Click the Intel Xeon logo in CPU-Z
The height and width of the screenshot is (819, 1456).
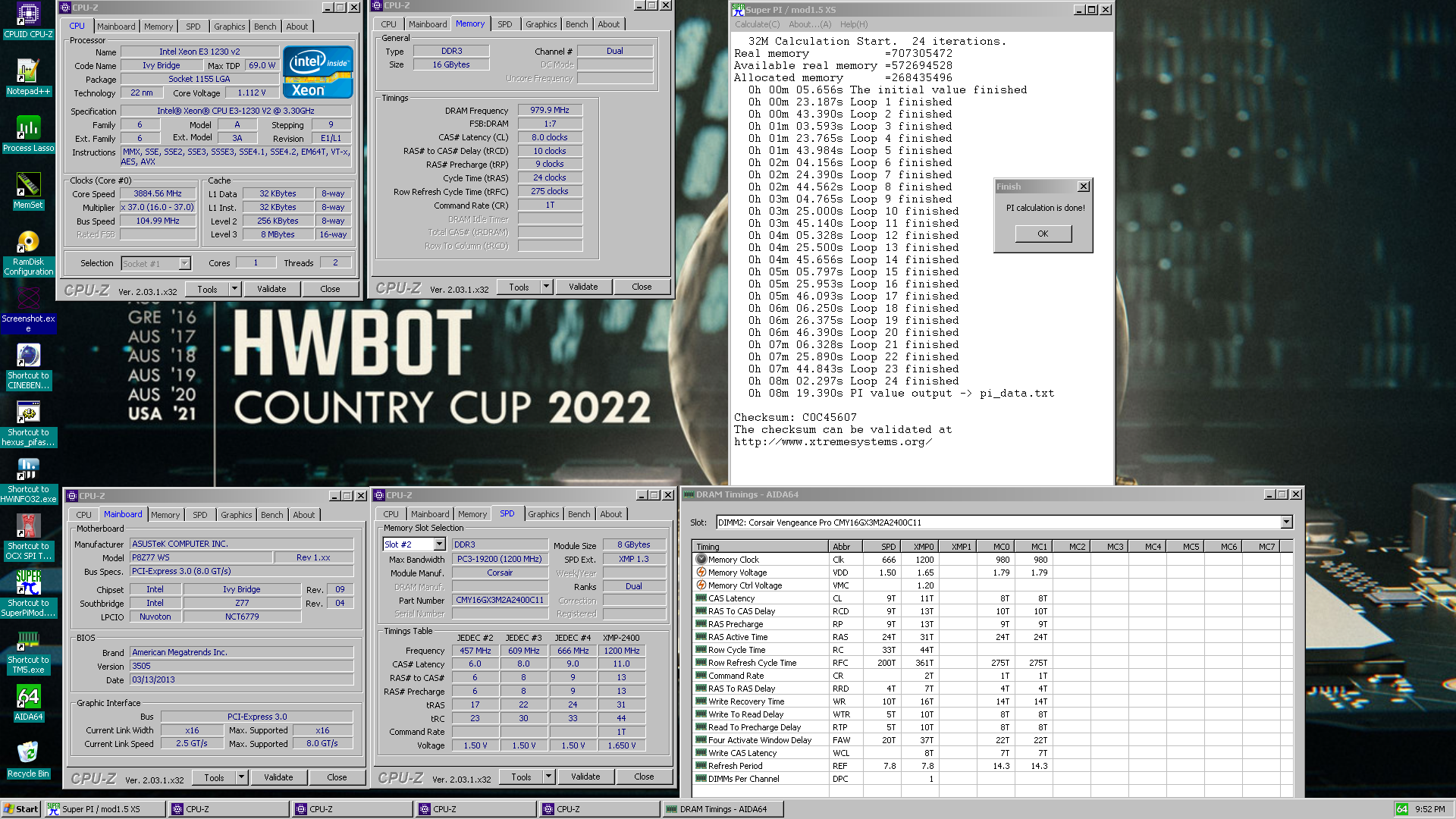(x=318, y=73)
